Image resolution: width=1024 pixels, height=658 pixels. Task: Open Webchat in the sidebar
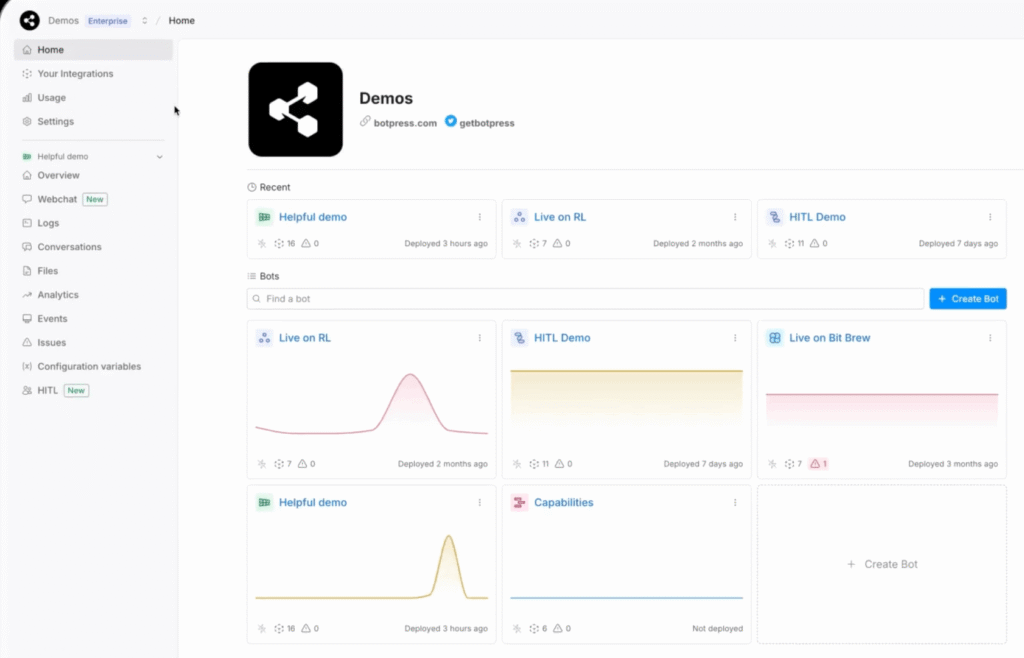tap(57, 199)
